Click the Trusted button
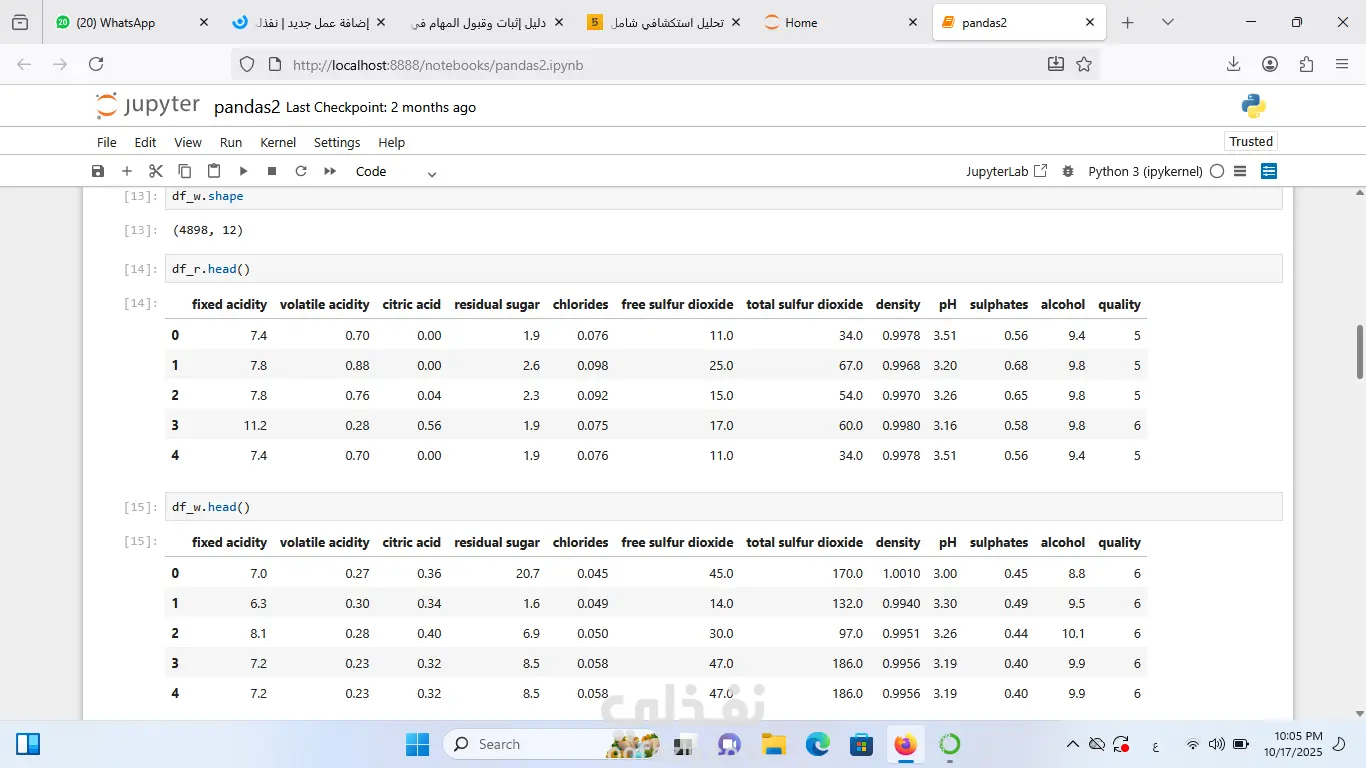The width and height of the screenshot is (1366, 768). pos(1251,142)
